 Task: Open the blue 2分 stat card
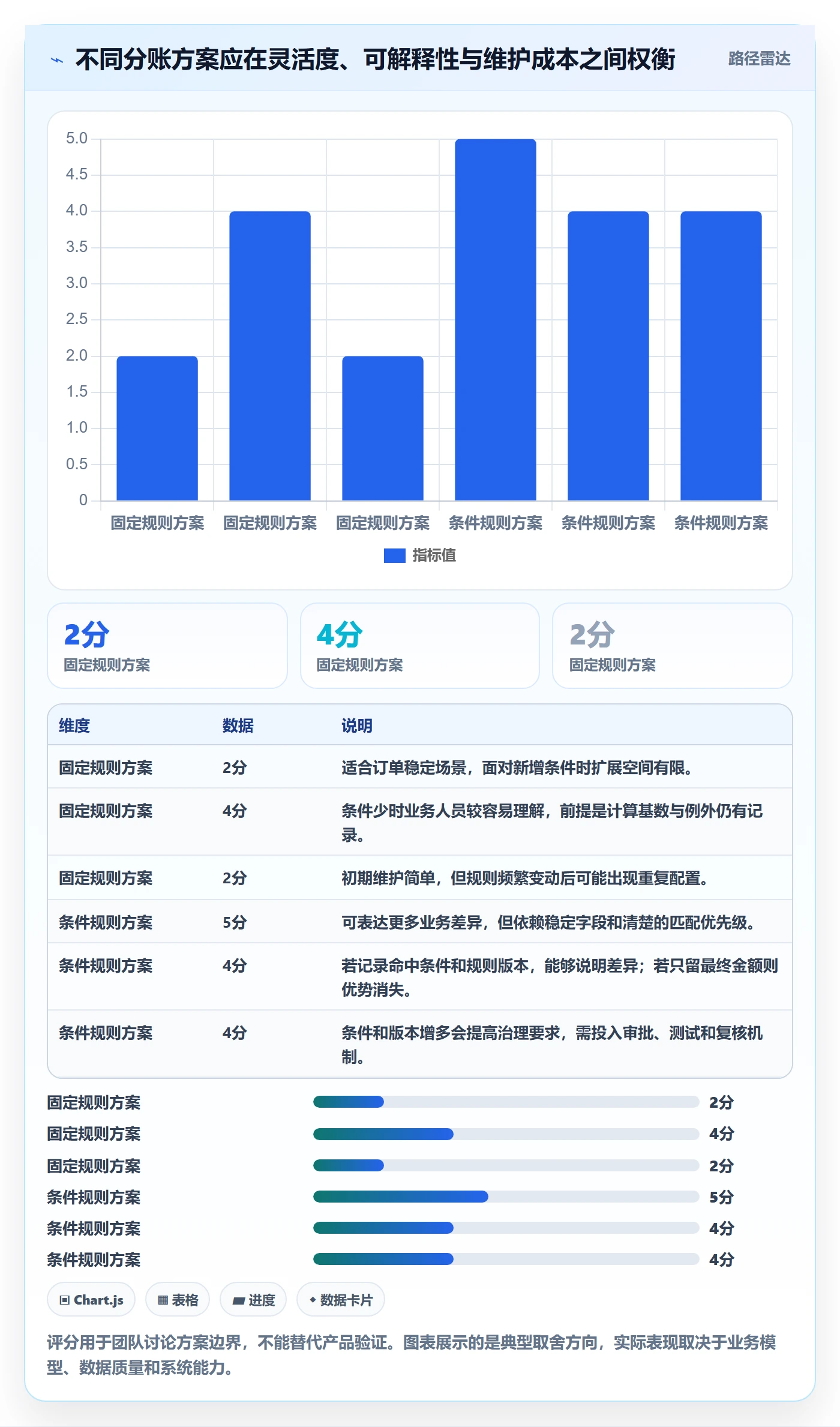167,646
